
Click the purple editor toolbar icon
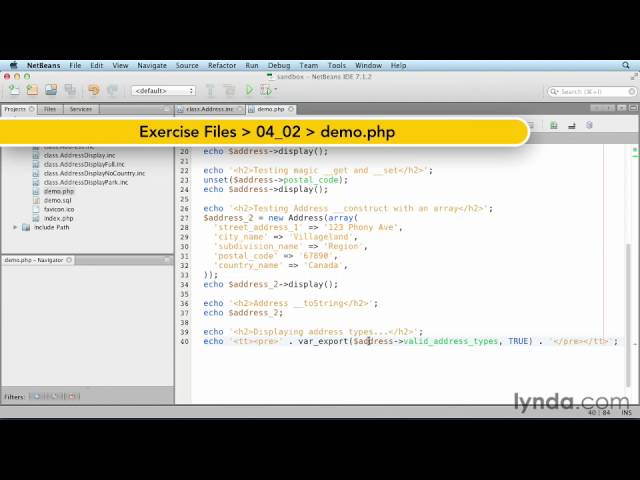click(x=589, y=125)
